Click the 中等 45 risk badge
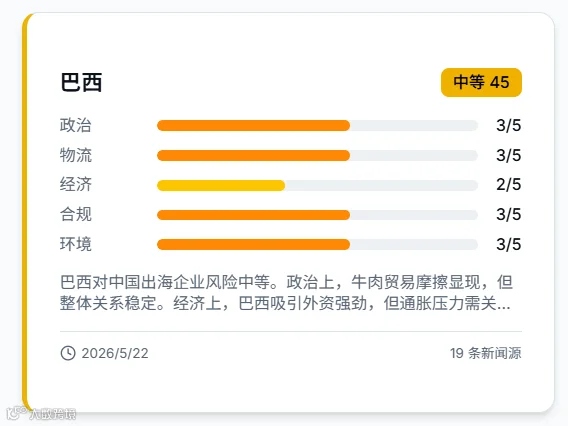568x426 pixels. [x=481, y=82]
